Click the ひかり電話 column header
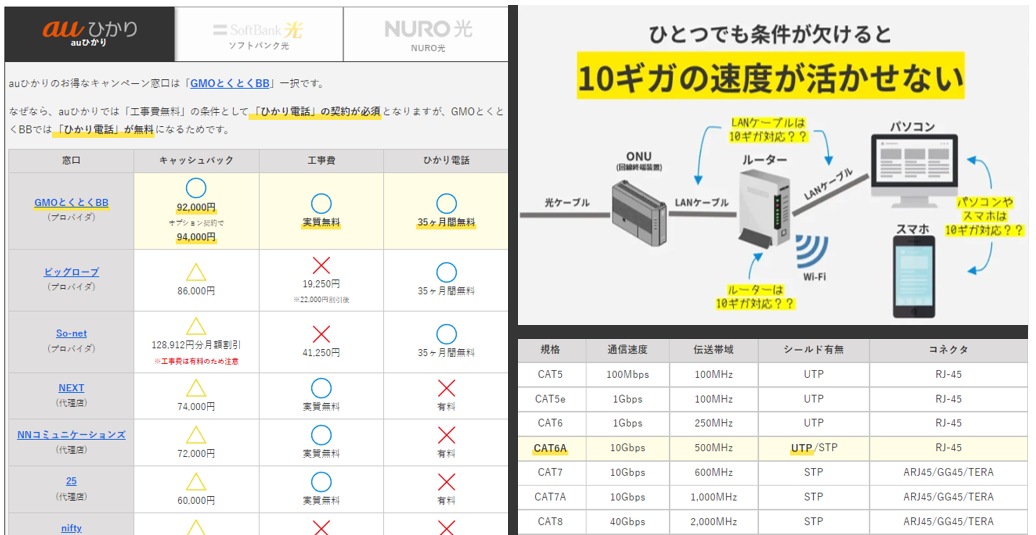 tap(447, 160)
